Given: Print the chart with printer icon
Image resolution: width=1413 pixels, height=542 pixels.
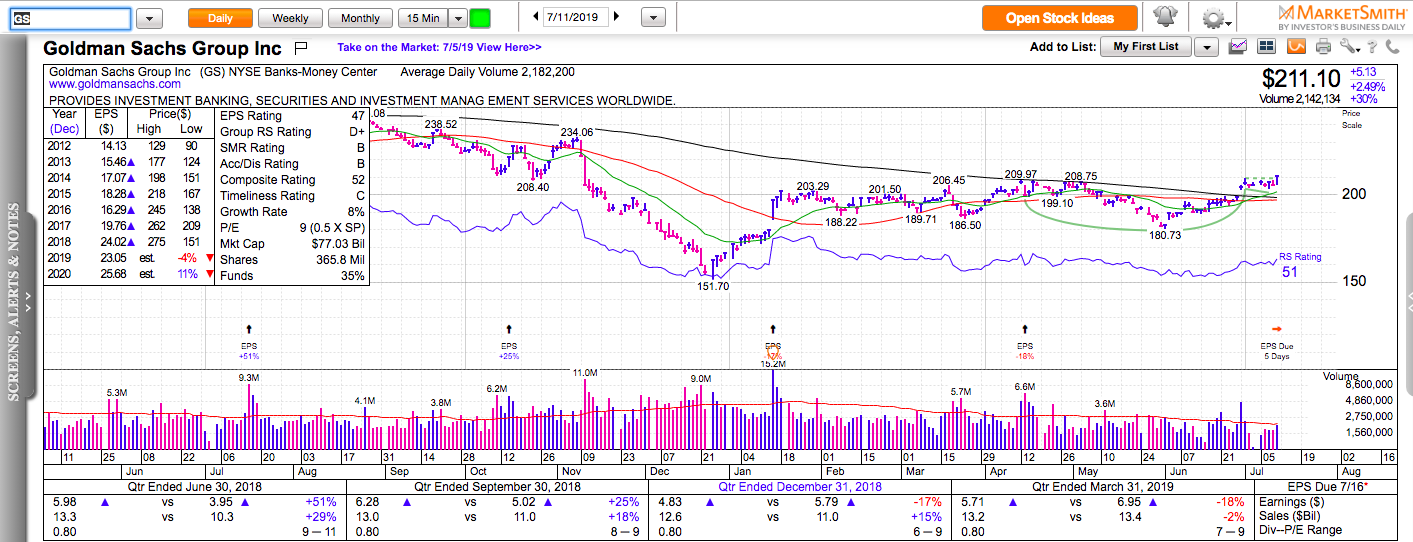Looking at the screenshot, I should tap(1323, 46).
